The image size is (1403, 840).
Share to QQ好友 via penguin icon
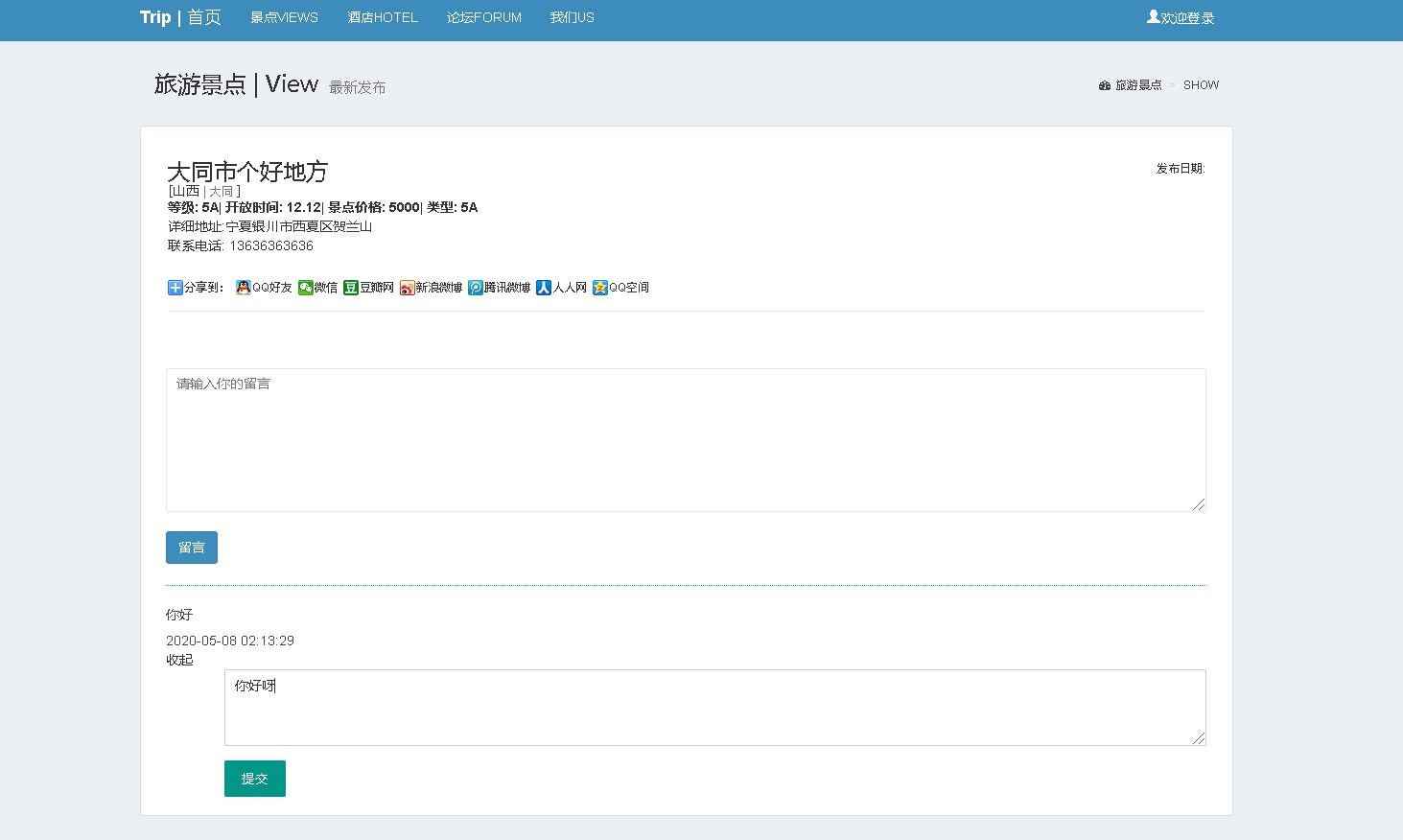pyautogui.click(x=244, y=288)
